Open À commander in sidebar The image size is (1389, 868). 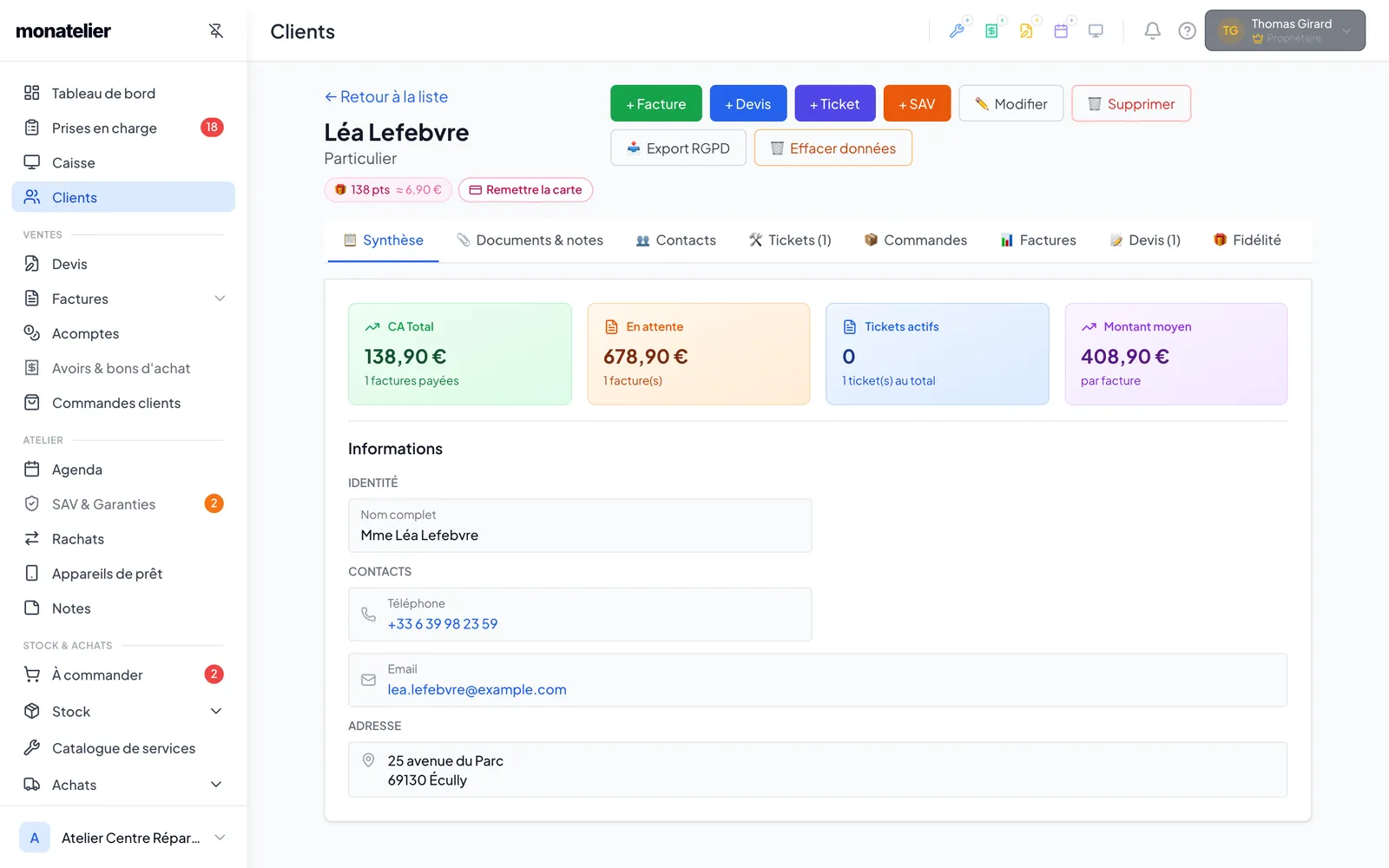click(123, 674)
